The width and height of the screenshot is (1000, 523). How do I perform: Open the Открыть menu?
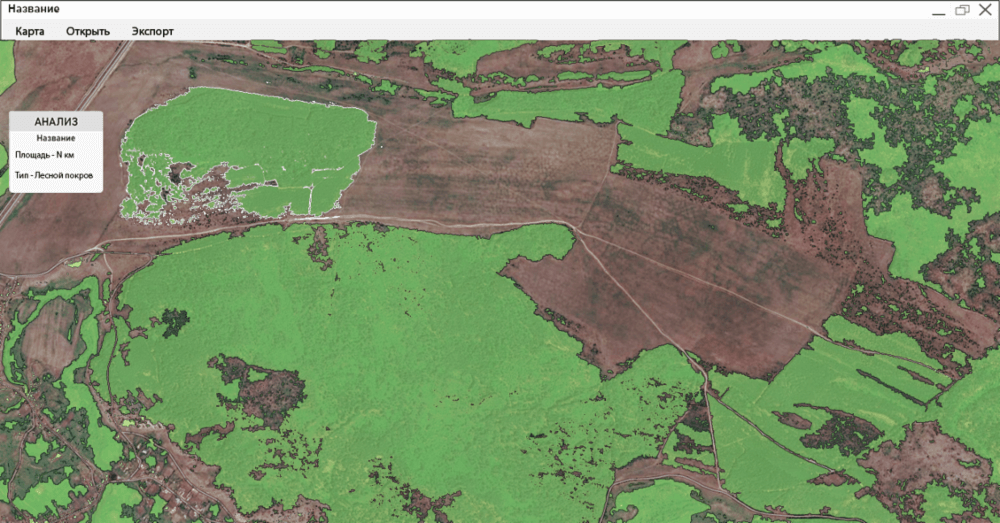(x=88, y=31)
